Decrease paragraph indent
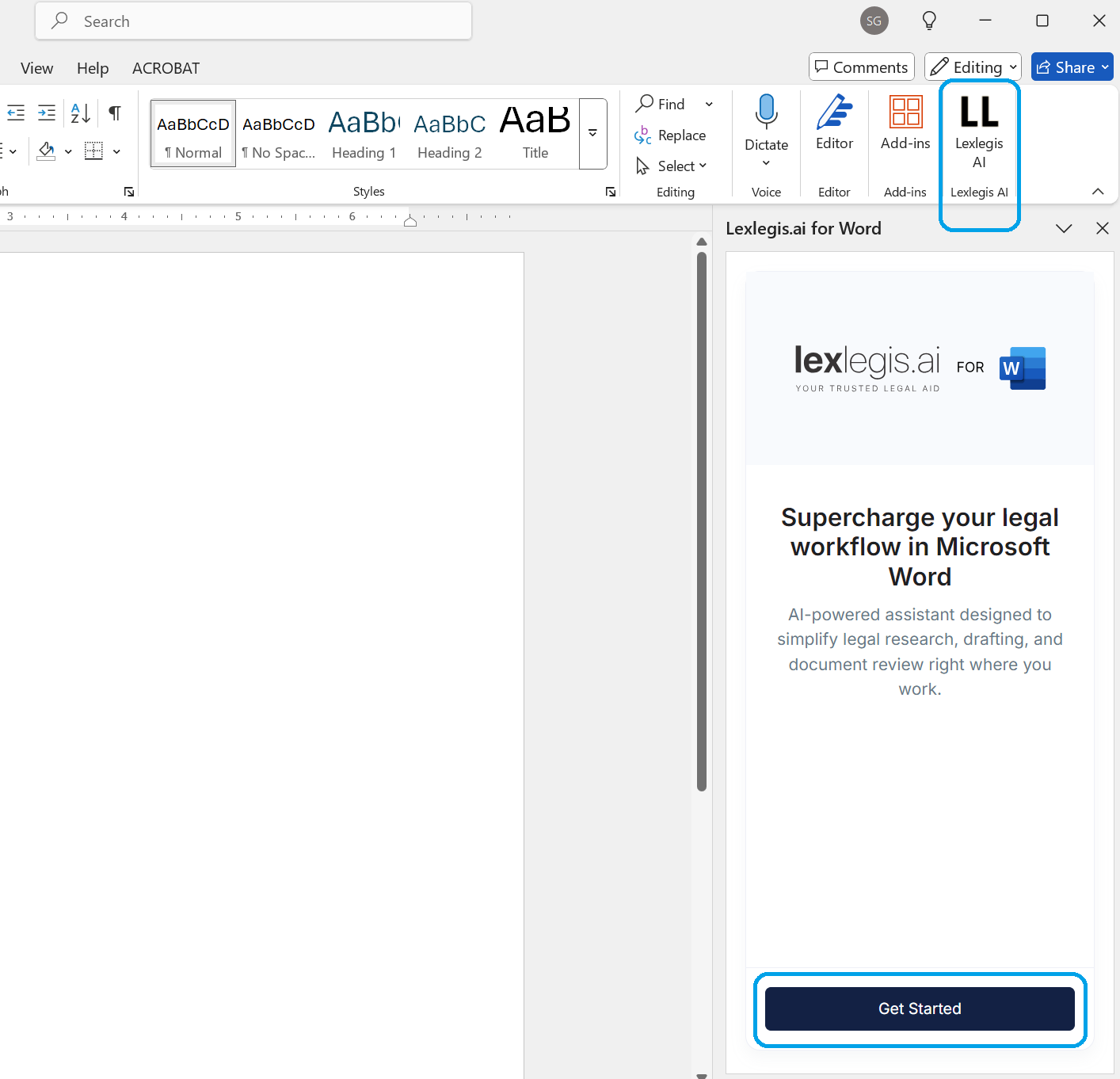Image resolution: width=1120 pixels, height=1079 pixels. click(x=16, y=112)
